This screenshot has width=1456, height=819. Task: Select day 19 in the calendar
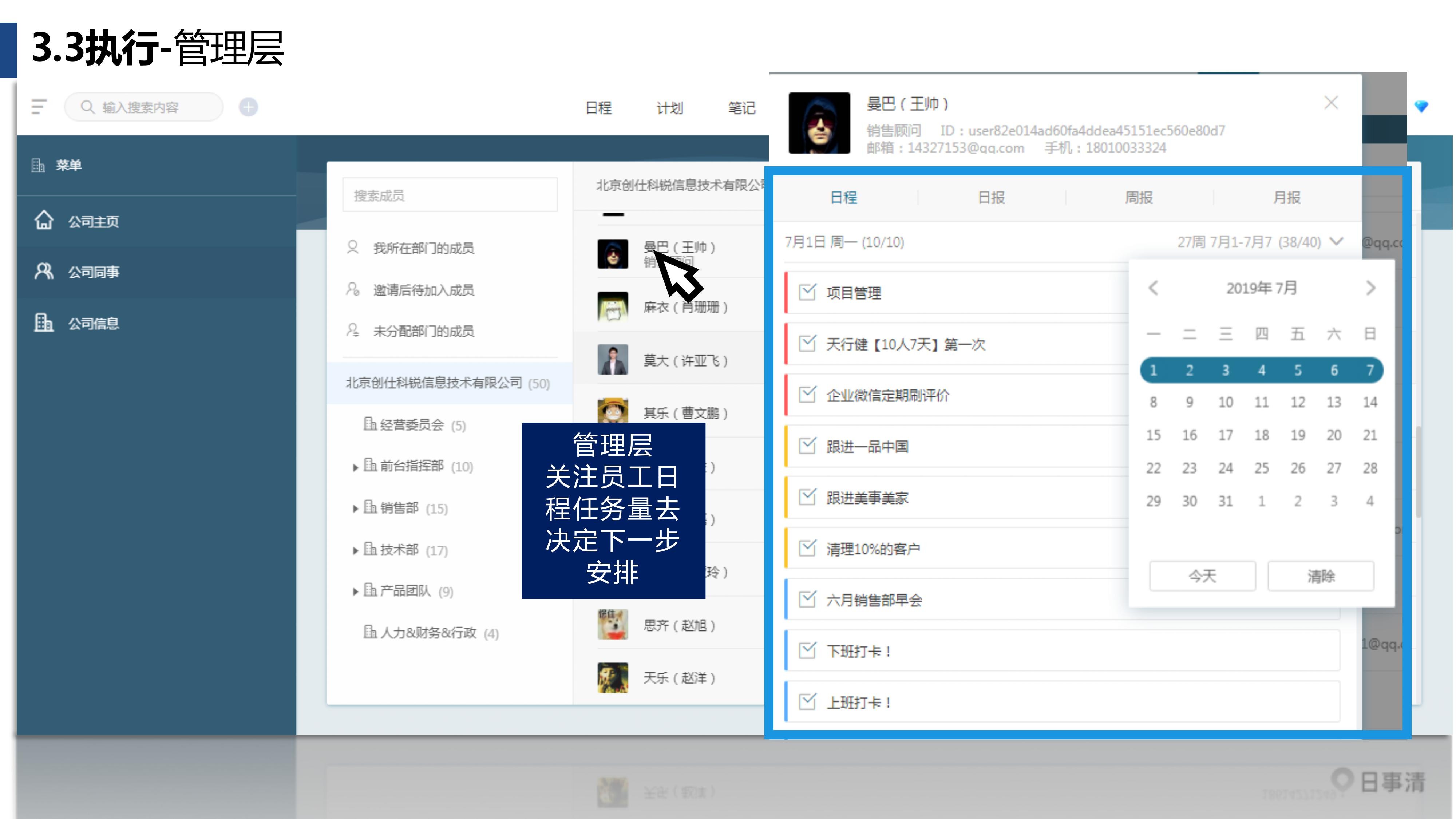[1298, 435]
